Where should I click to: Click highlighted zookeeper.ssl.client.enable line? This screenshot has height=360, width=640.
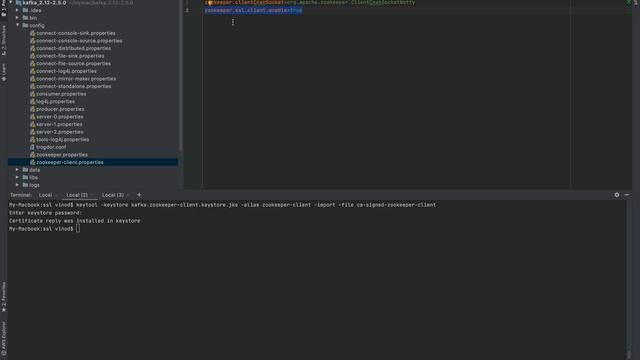[253, 10]
